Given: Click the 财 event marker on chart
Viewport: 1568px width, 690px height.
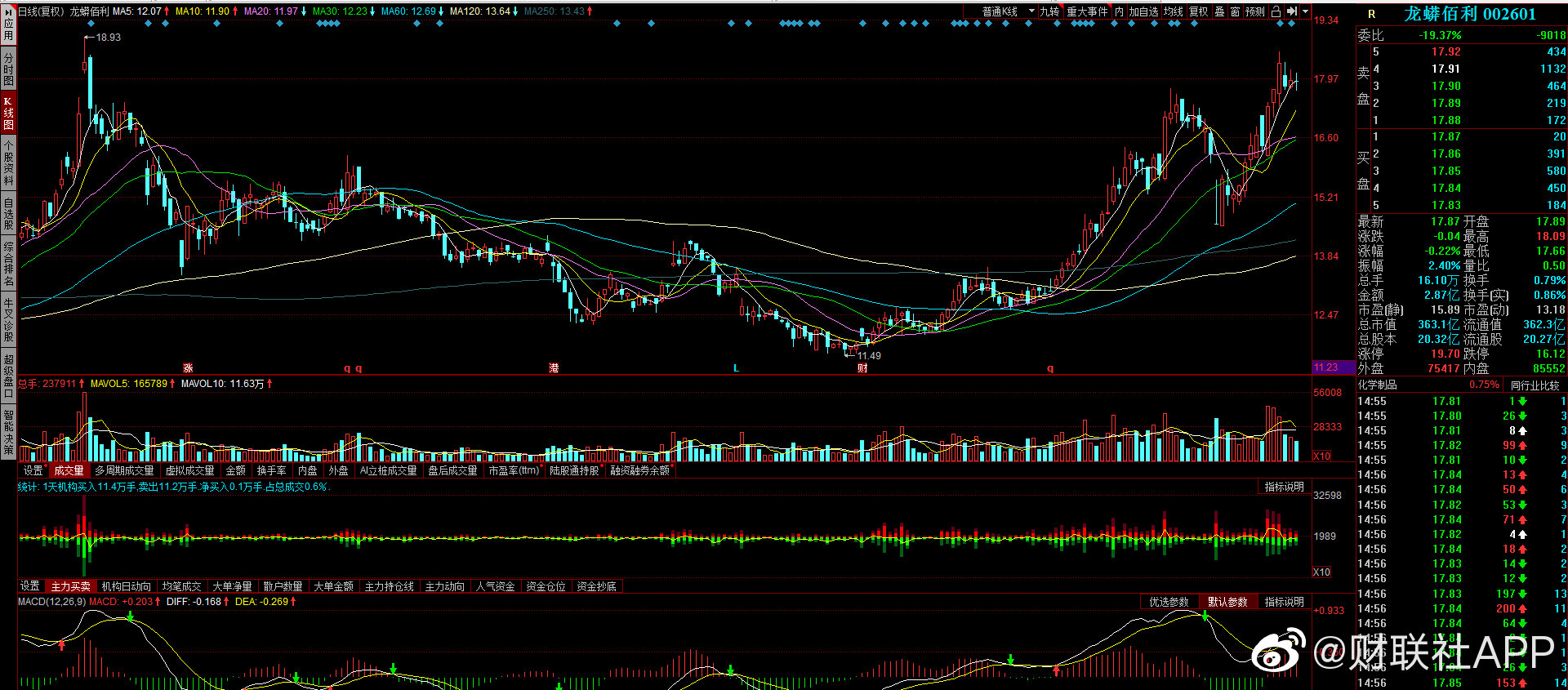Looking at the screenshot, I should click(x=862, y=368).
